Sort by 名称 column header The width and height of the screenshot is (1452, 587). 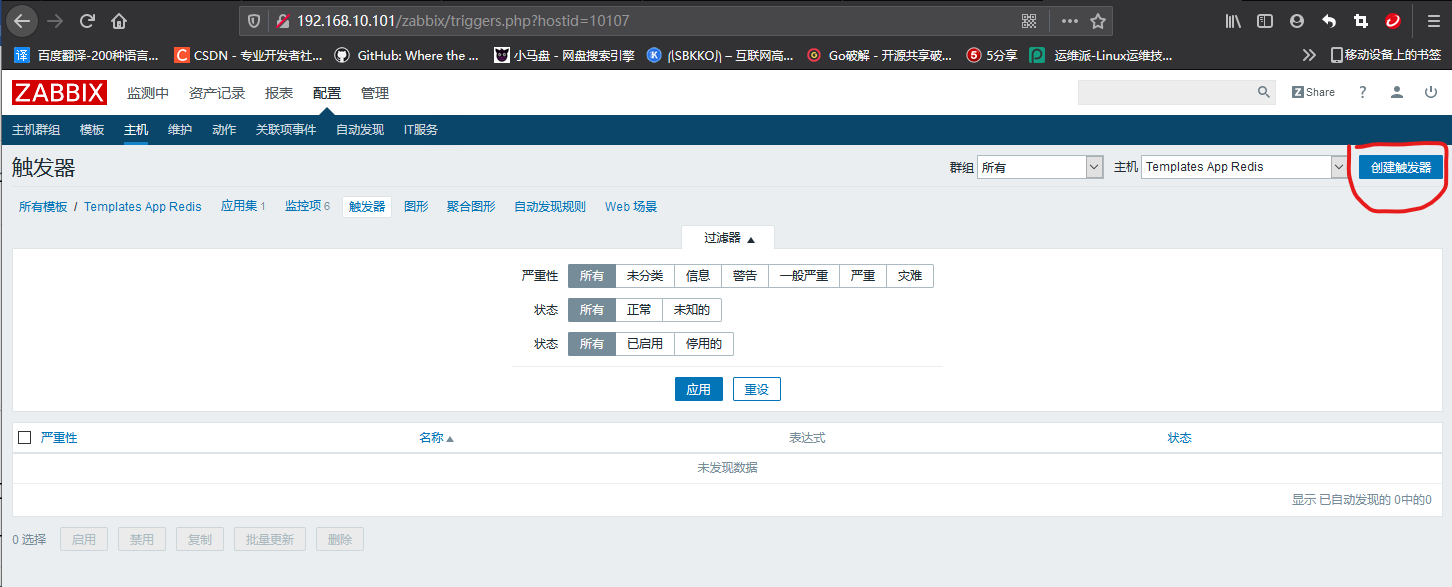point(436,438)
